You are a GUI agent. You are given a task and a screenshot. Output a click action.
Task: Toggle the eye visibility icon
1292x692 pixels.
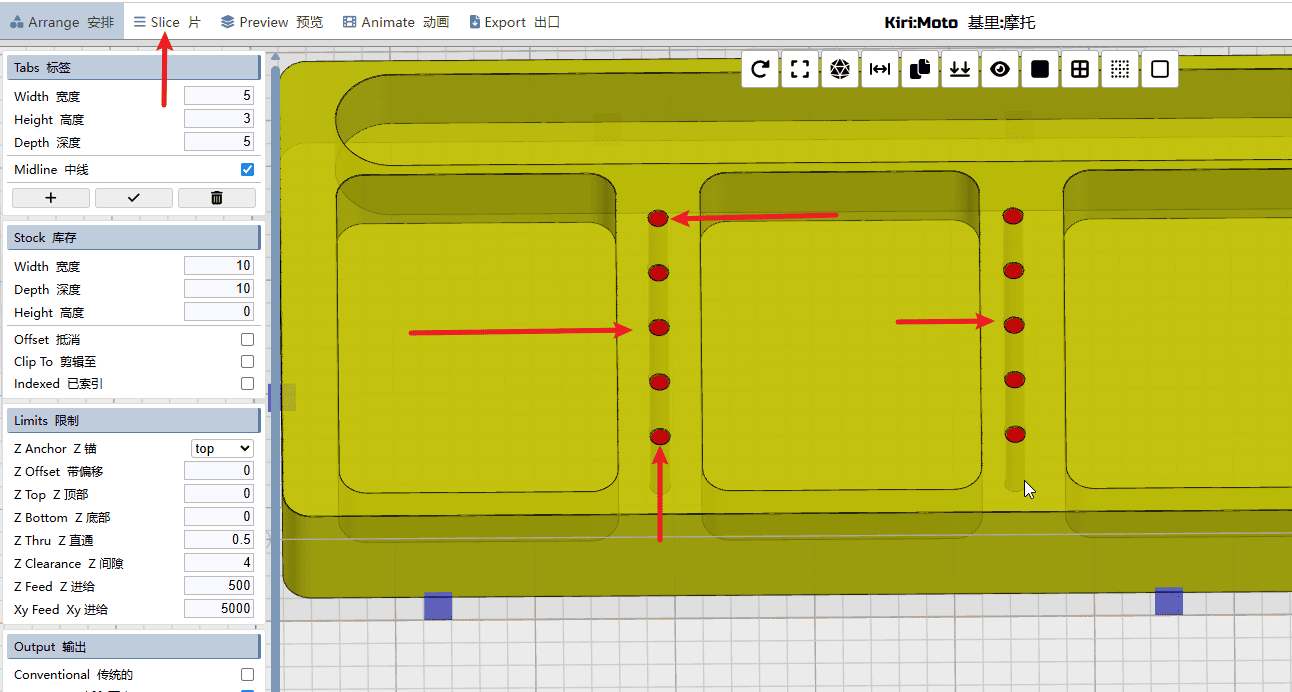pos(1000,69)
